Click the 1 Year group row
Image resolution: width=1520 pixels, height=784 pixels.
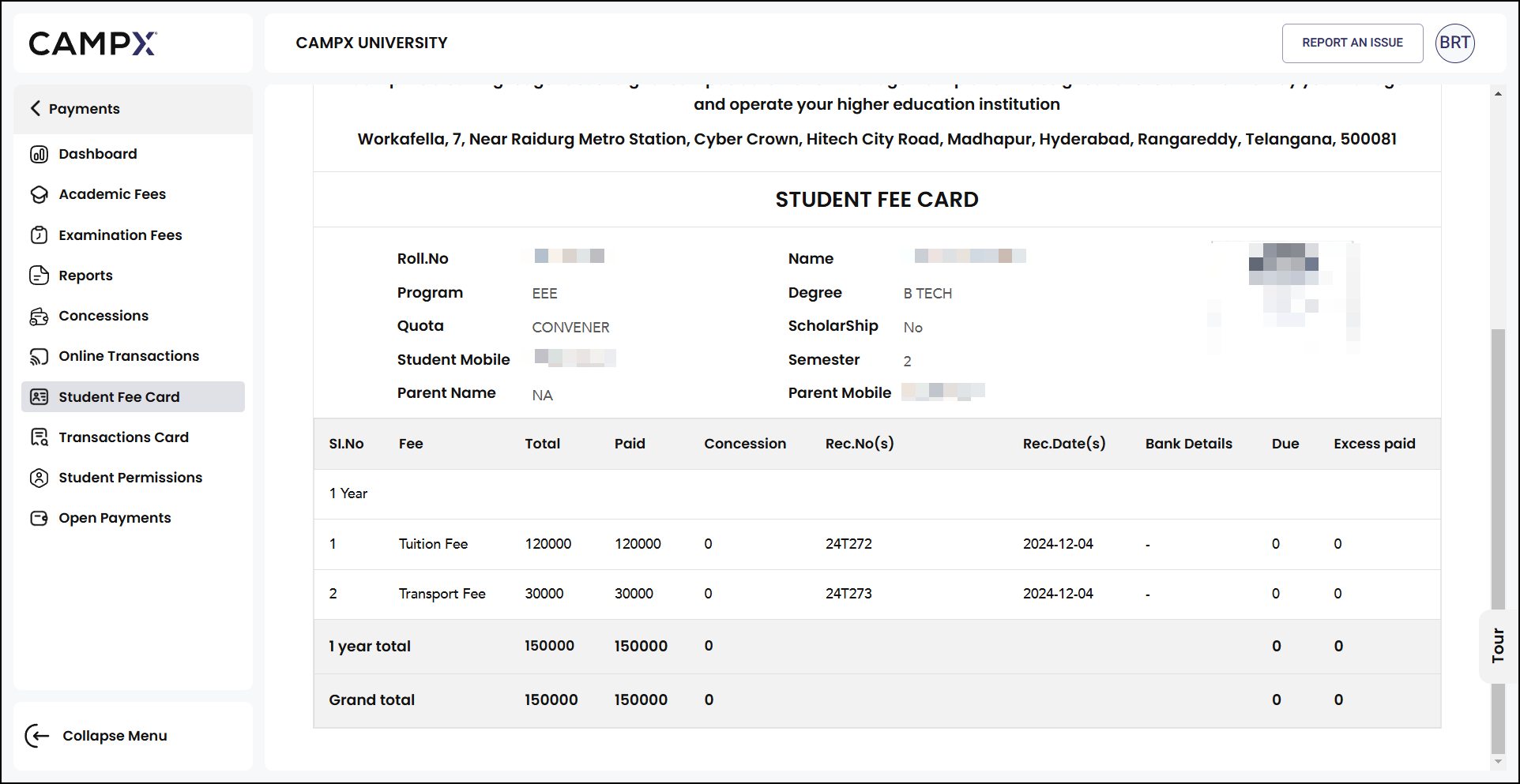877,494
